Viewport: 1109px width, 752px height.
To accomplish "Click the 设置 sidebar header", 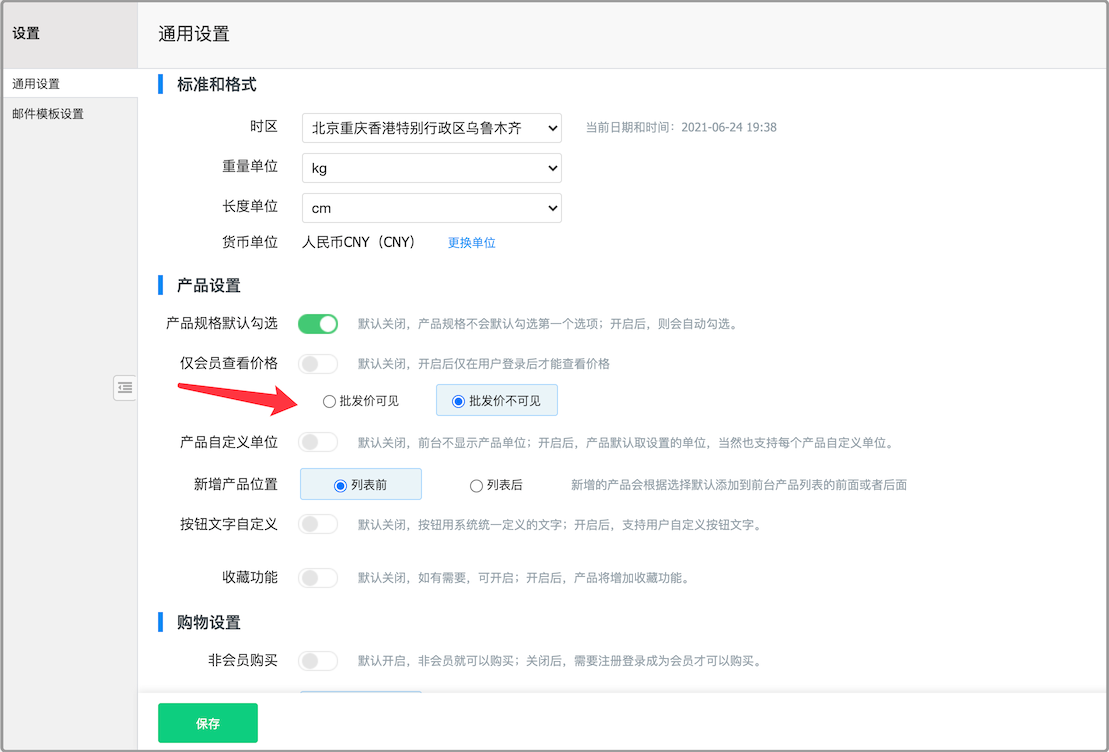I will (x=26, y=34).
